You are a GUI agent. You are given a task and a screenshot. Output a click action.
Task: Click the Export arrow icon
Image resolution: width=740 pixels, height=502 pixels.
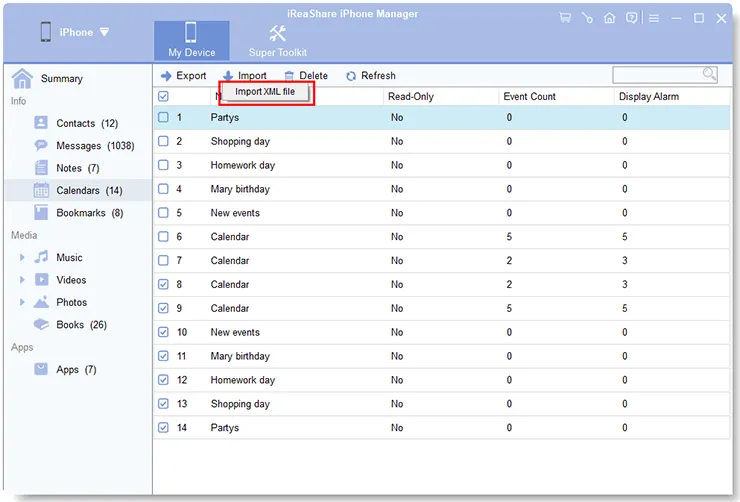click(166, 75)
